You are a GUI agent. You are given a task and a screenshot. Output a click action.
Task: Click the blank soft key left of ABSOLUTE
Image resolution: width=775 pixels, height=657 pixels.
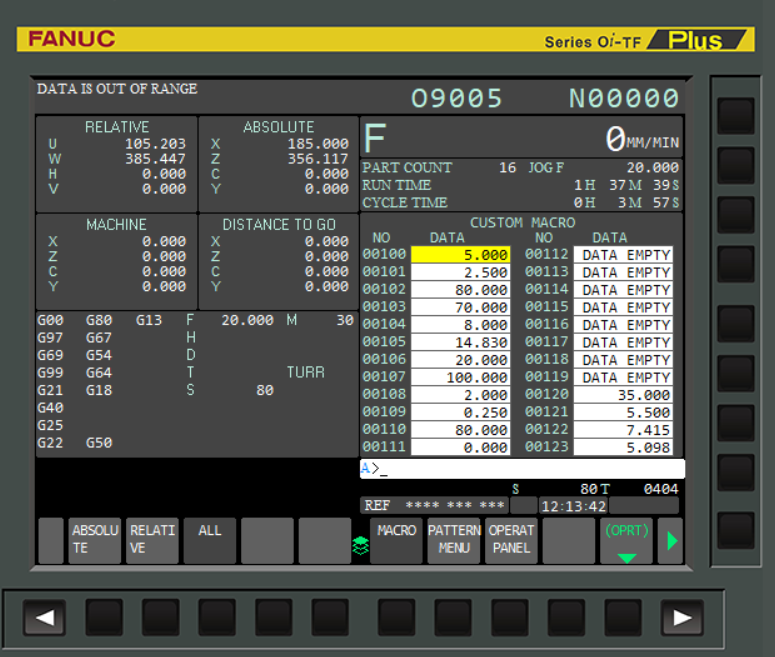tap(51, 540)
